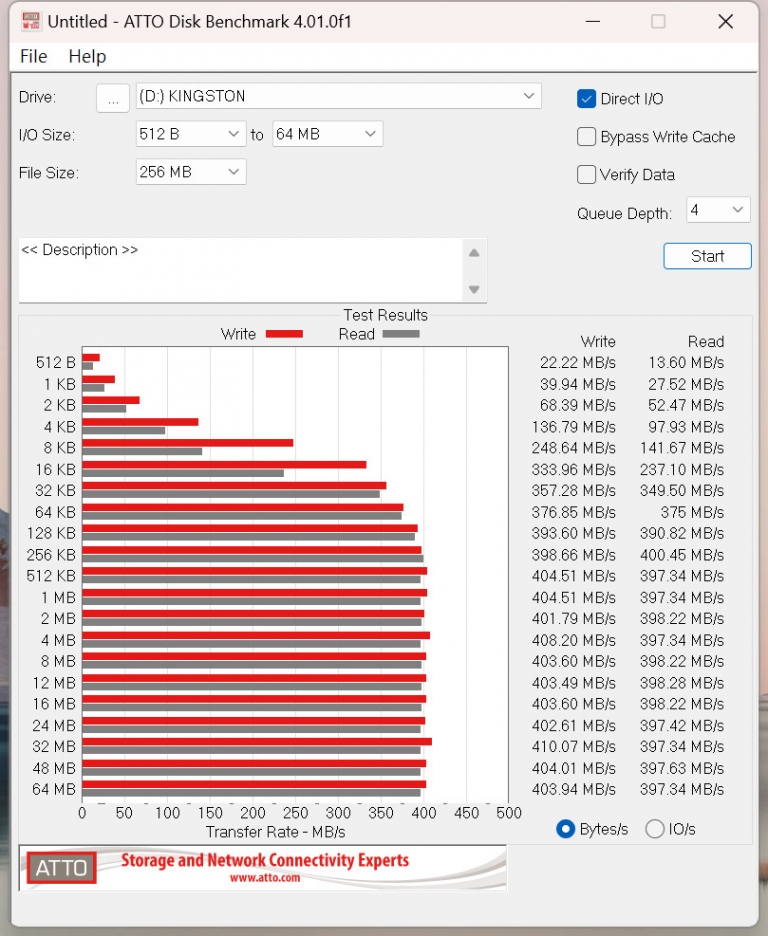Click the write value 248.64 MB/s

(573, 448)
